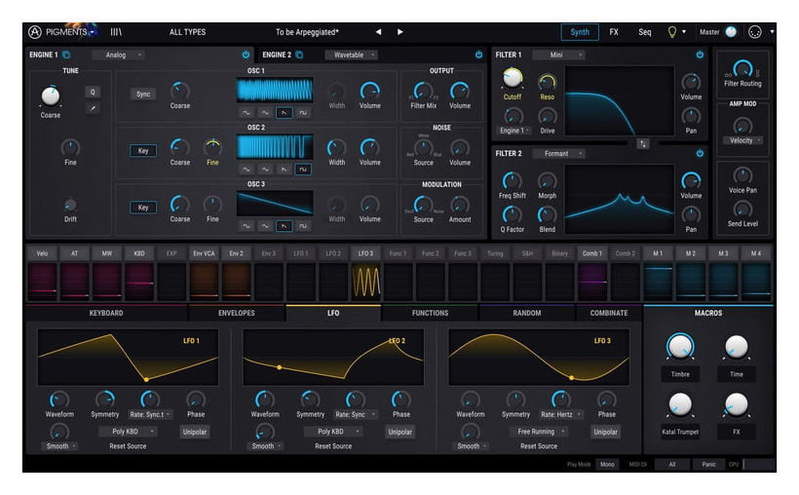This screenshot has height=495, width=799.
Task: Select OSC 2 square waveform icon
Action: (303, 169)
